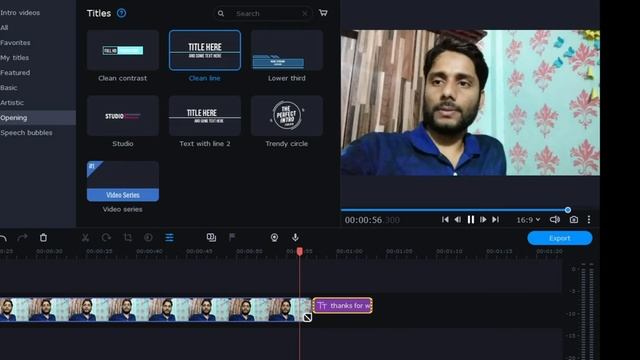Choose the Trendy circle title thumbnail

click(287, 116)
